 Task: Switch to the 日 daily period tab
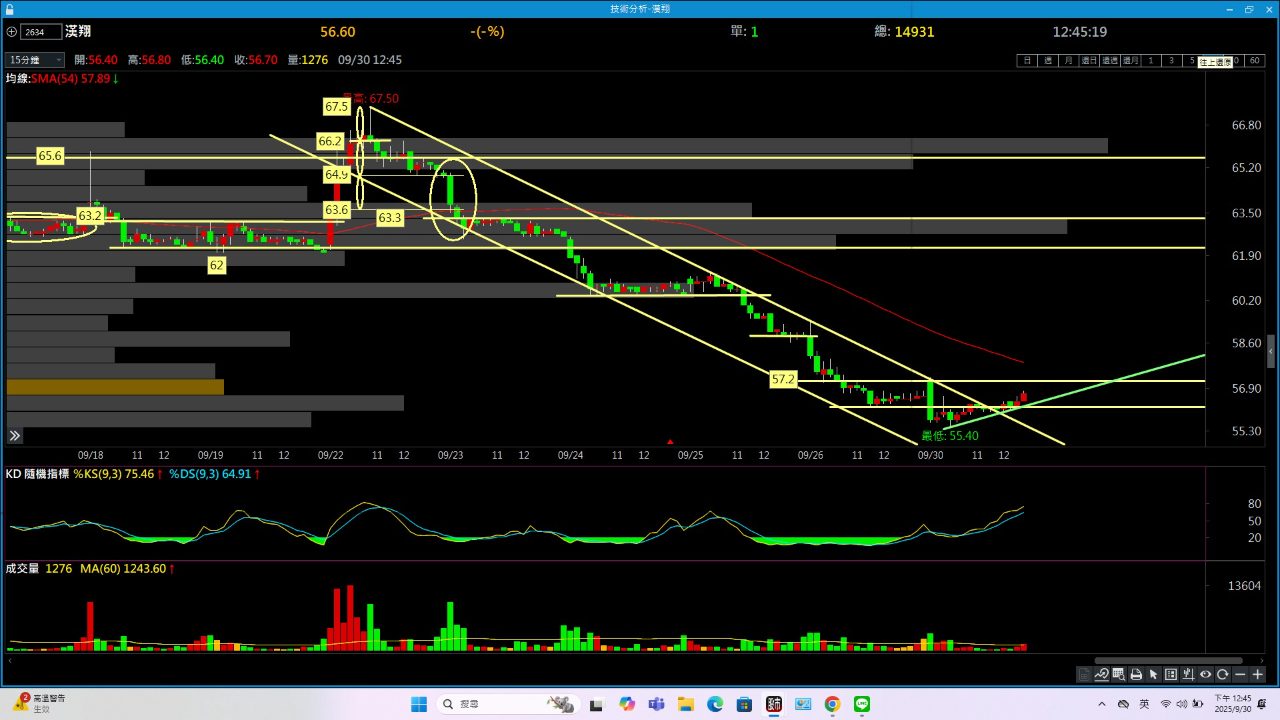pyautogui.click(x=1027, y=61)
